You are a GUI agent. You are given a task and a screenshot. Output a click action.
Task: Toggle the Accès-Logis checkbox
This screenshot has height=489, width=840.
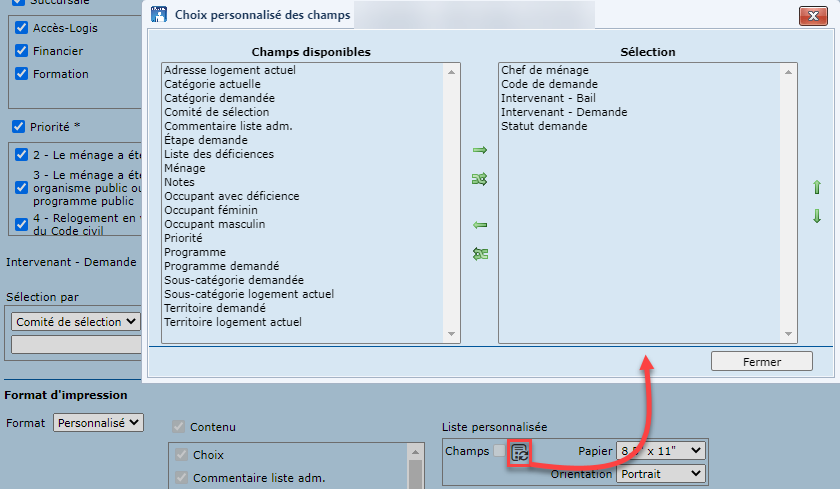pyautogui.click(x=21, y=27)
